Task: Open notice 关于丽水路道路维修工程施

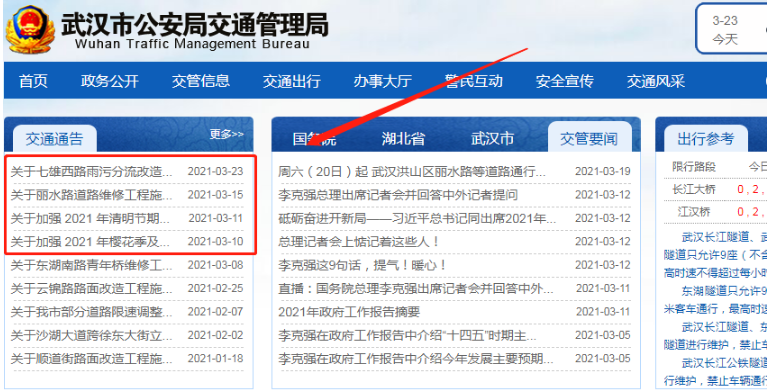Action: tap(92, 195)
